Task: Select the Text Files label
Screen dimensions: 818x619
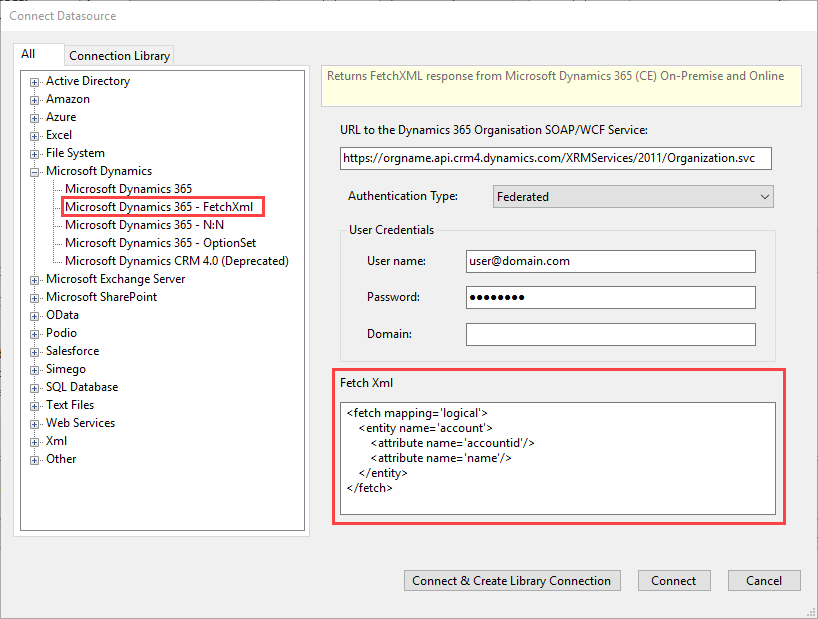Action: tap(70, 405)
